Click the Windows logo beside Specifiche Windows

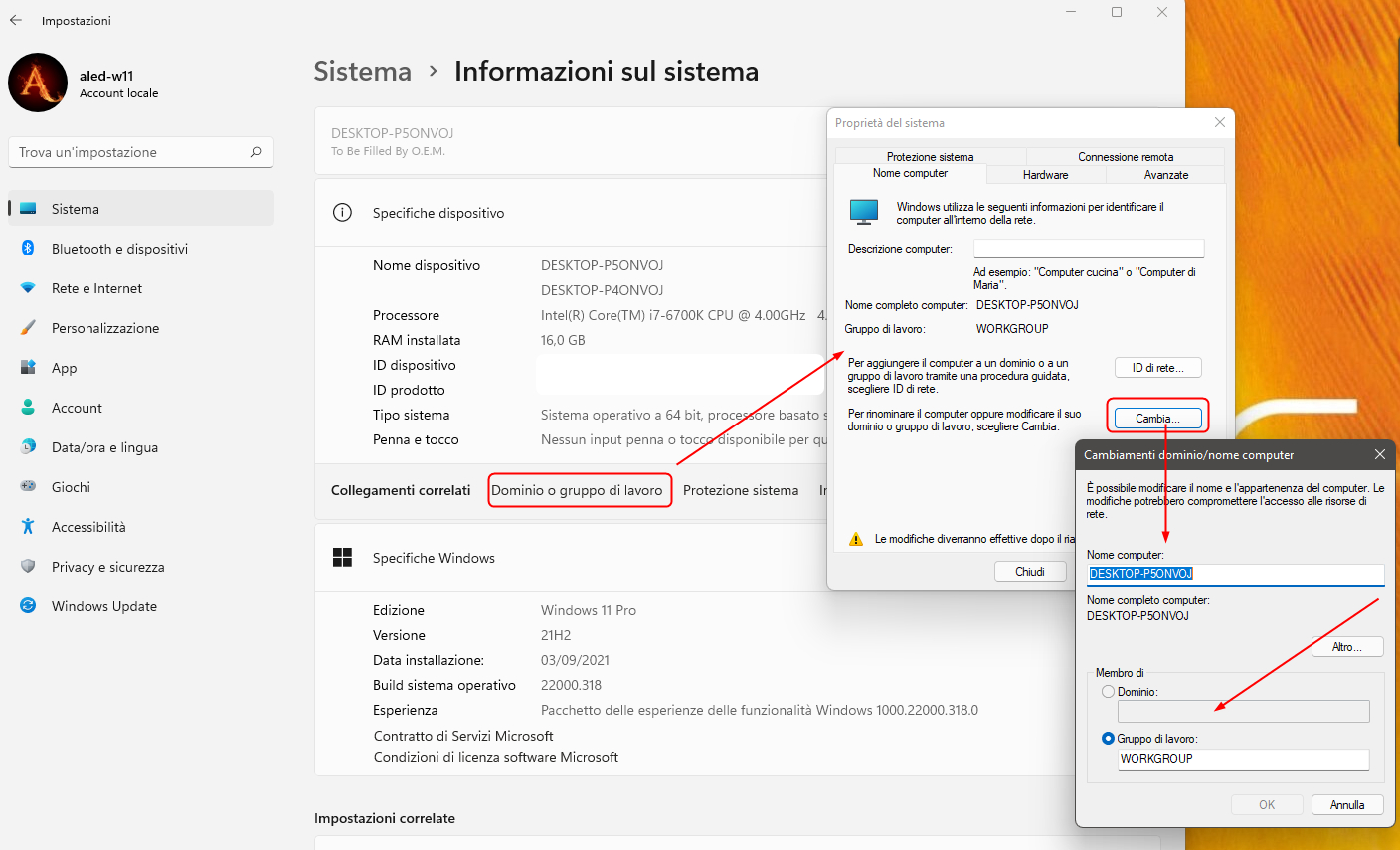point(342,558)
